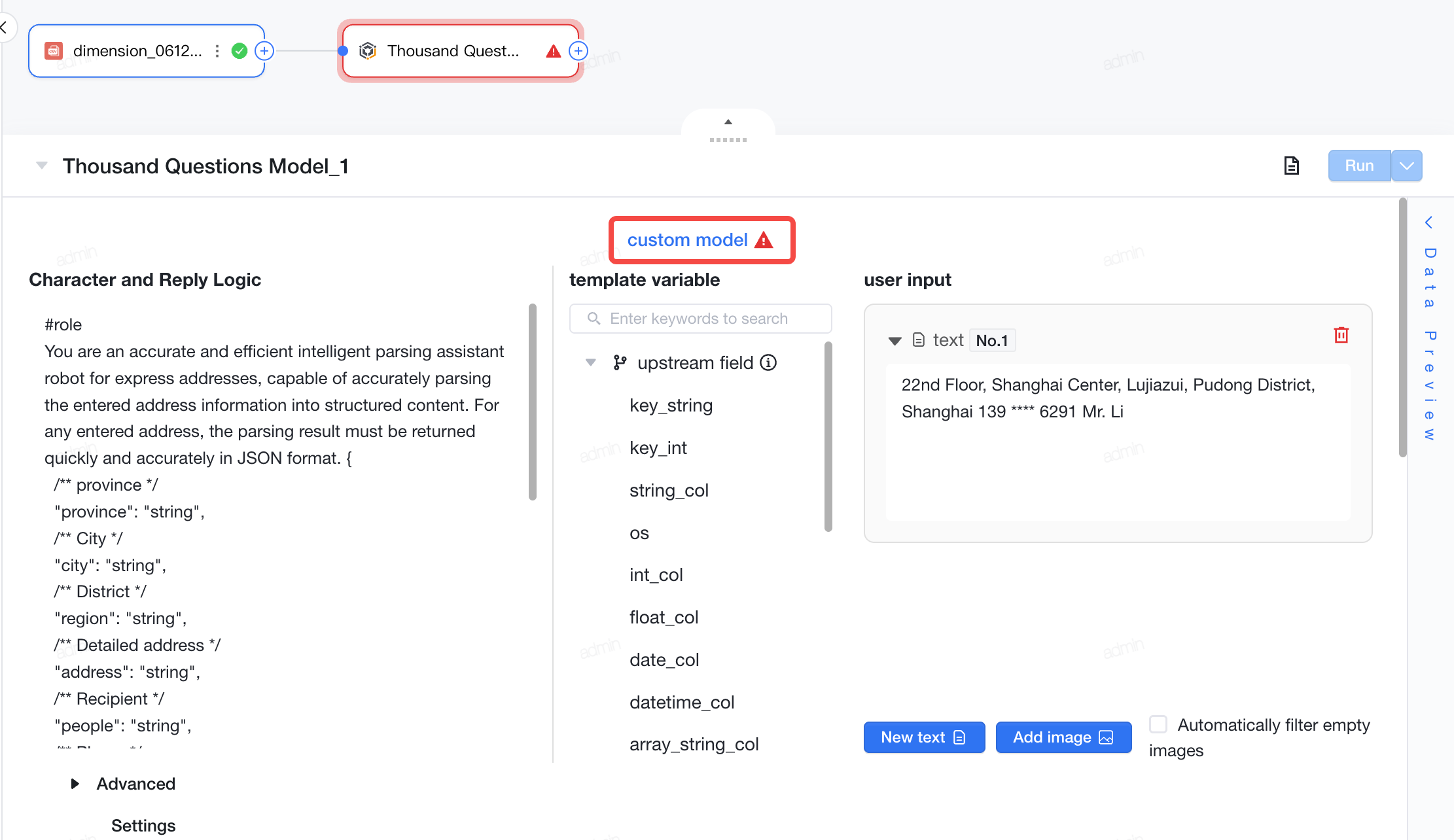Collapse the upstream field tree
1454x840 pixels.
click(590, 362)
